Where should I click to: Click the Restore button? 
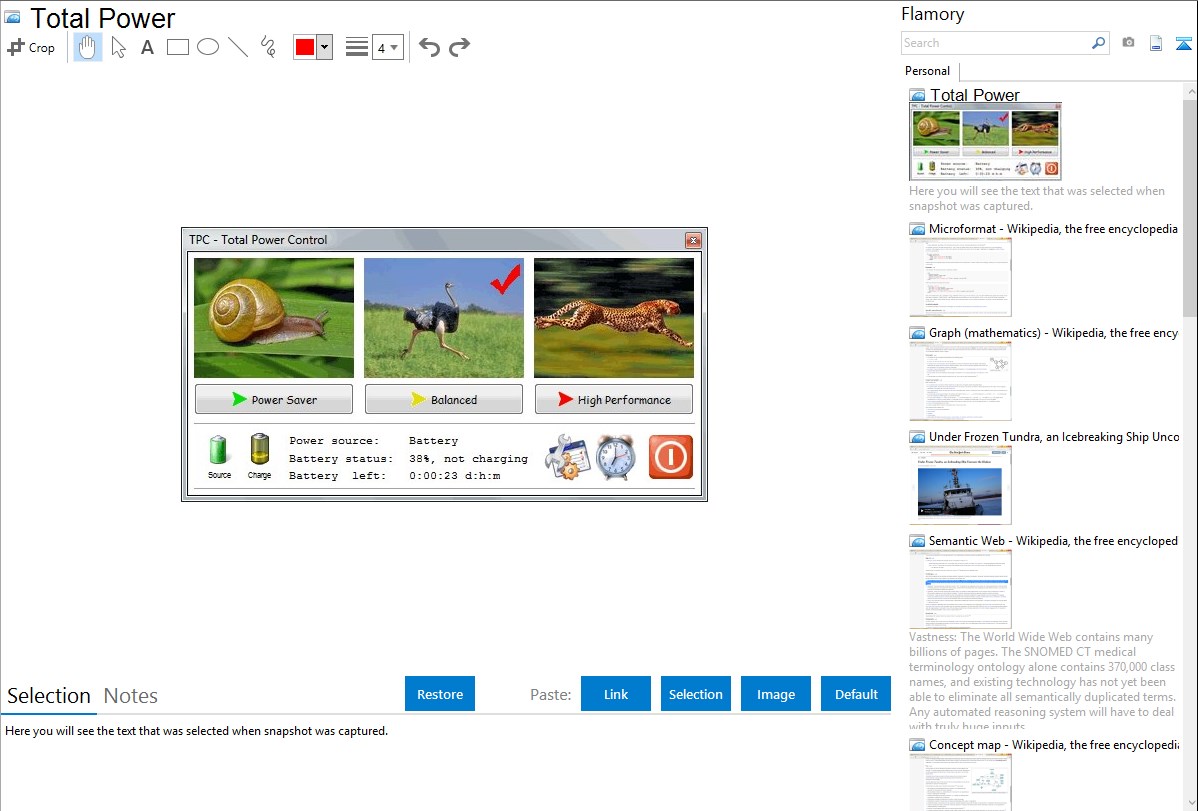[x=440, y=694]
